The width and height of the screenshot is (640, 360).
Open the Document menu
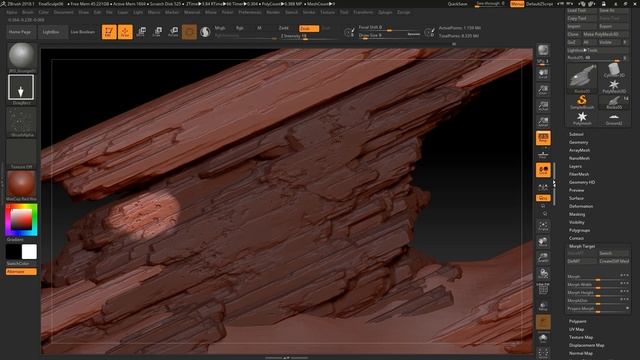click(64, 12)
